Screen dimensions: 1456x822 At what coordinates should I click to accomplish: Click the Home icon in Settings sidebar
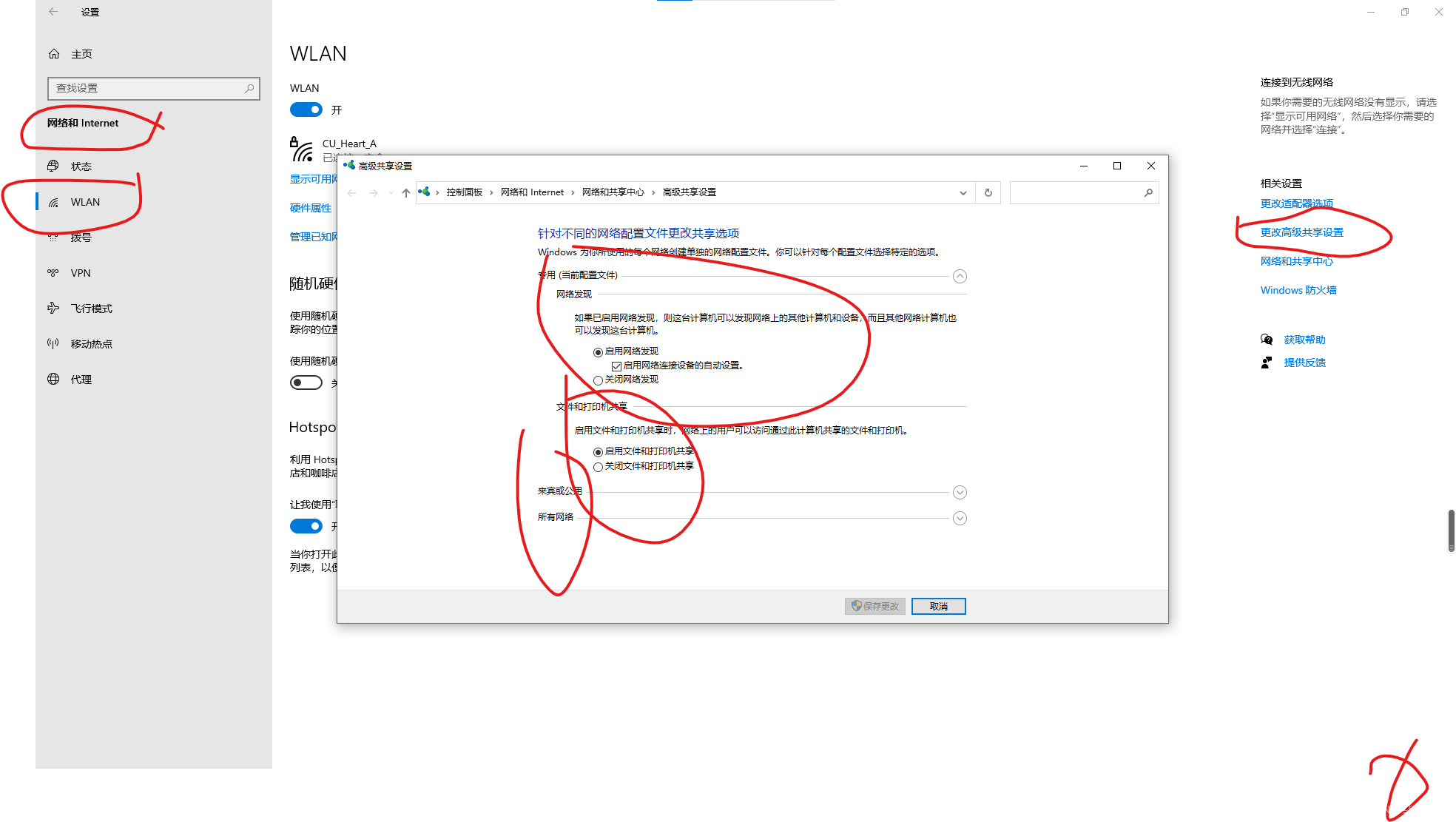coord(54,54)
